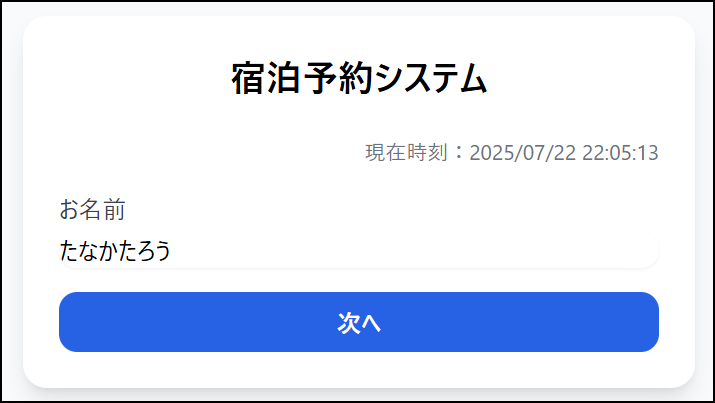Select the 宿泊予約システム heading

(x=359, y=78)
